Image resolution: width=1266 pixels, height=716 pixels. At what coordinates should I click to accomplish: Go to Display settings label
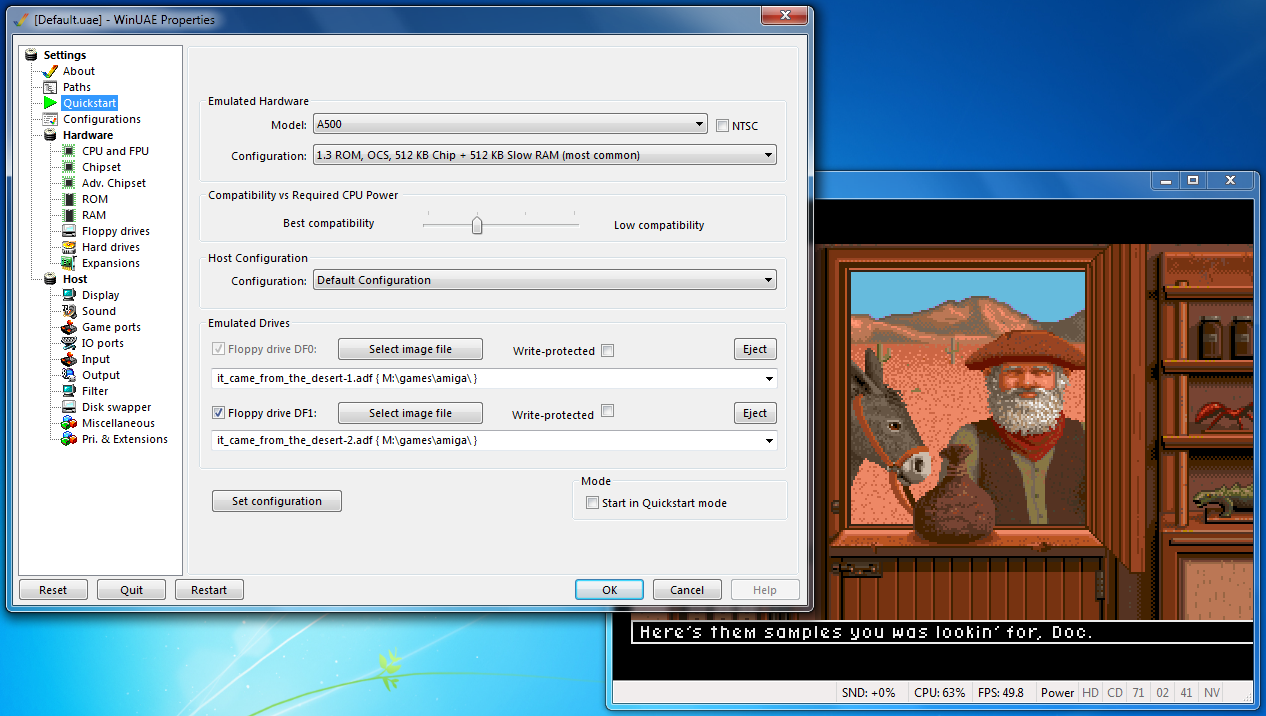100,295
